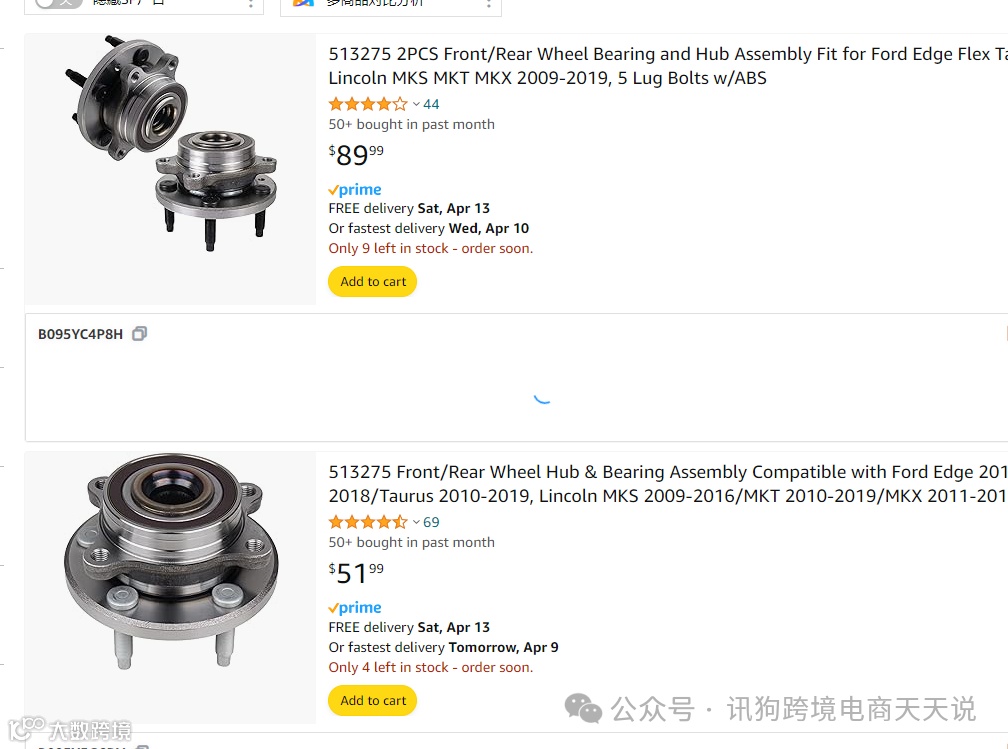Add the $51.99 wheel hub to cart

[373, 700]
